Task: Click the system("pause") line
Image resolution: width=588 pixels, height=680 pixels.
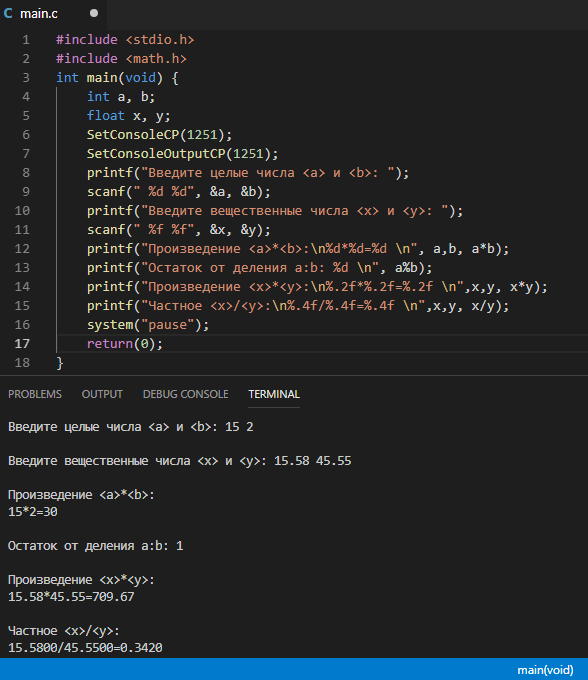Action: pyautogui.click(x=148, y=325)
